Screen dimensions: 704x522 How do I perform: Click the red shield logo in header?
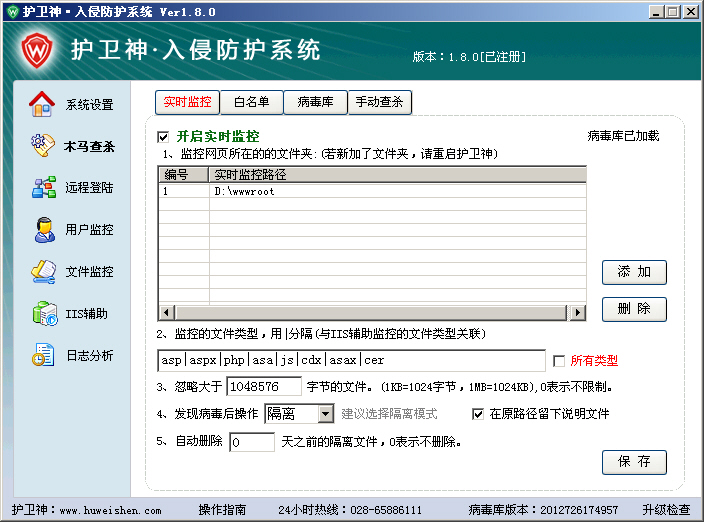coord(37,50)
